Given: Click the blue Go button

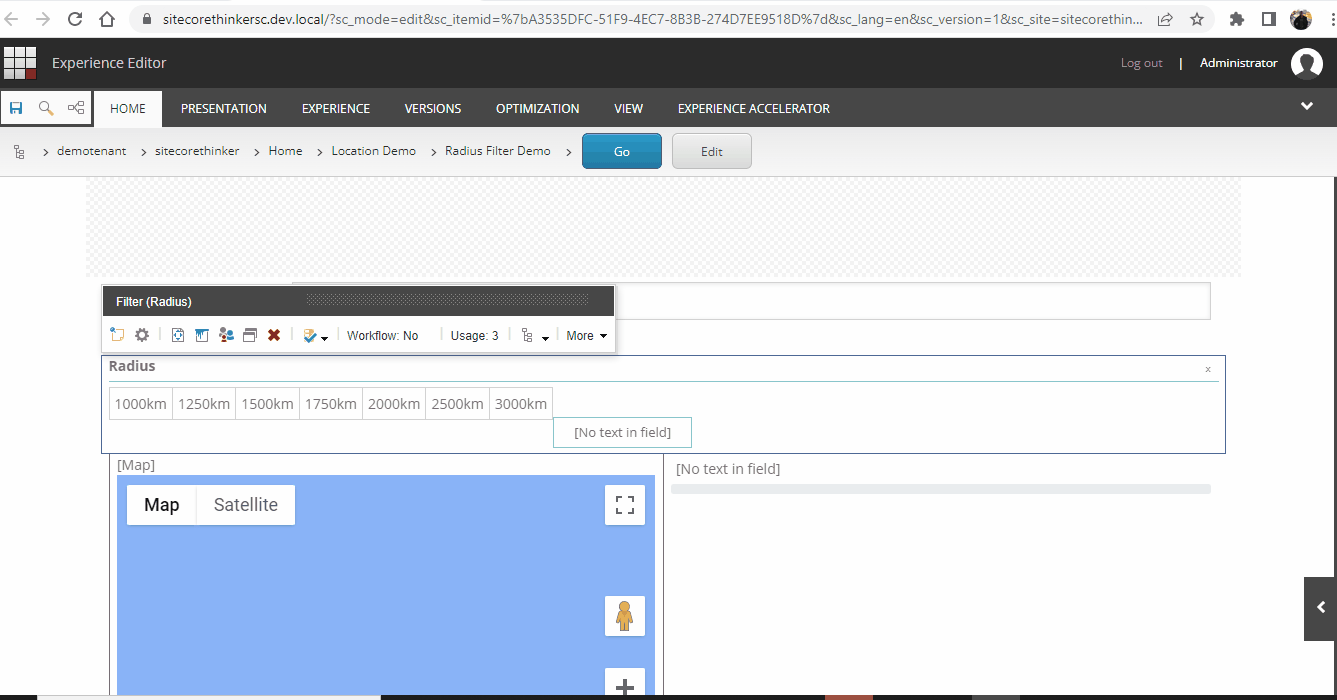Looking at the screenshot, I should 622,152.
